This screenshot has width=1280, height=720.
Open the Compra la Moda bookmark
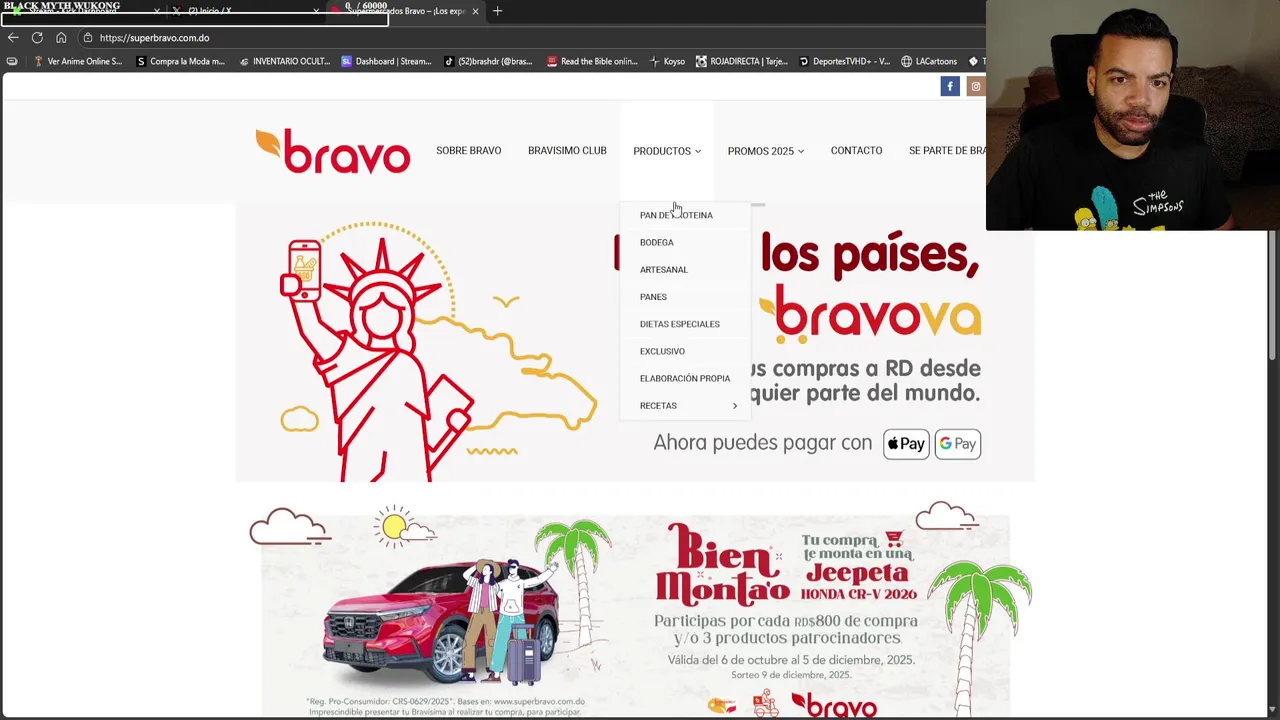(180, 61)
